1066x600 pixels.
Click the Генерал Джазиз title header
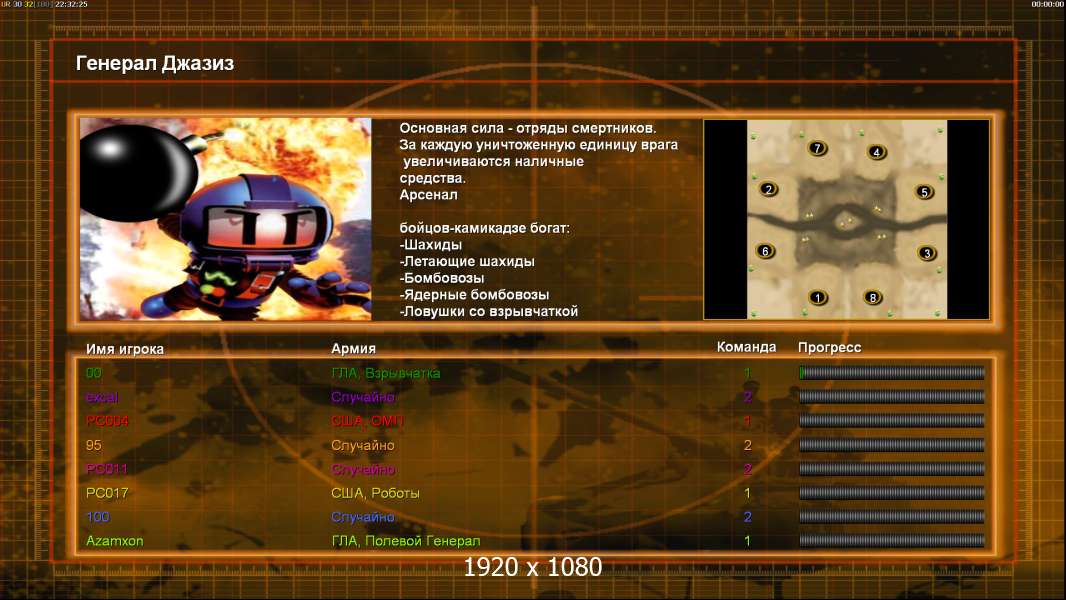pyautogui.click(x=155, y=63)
